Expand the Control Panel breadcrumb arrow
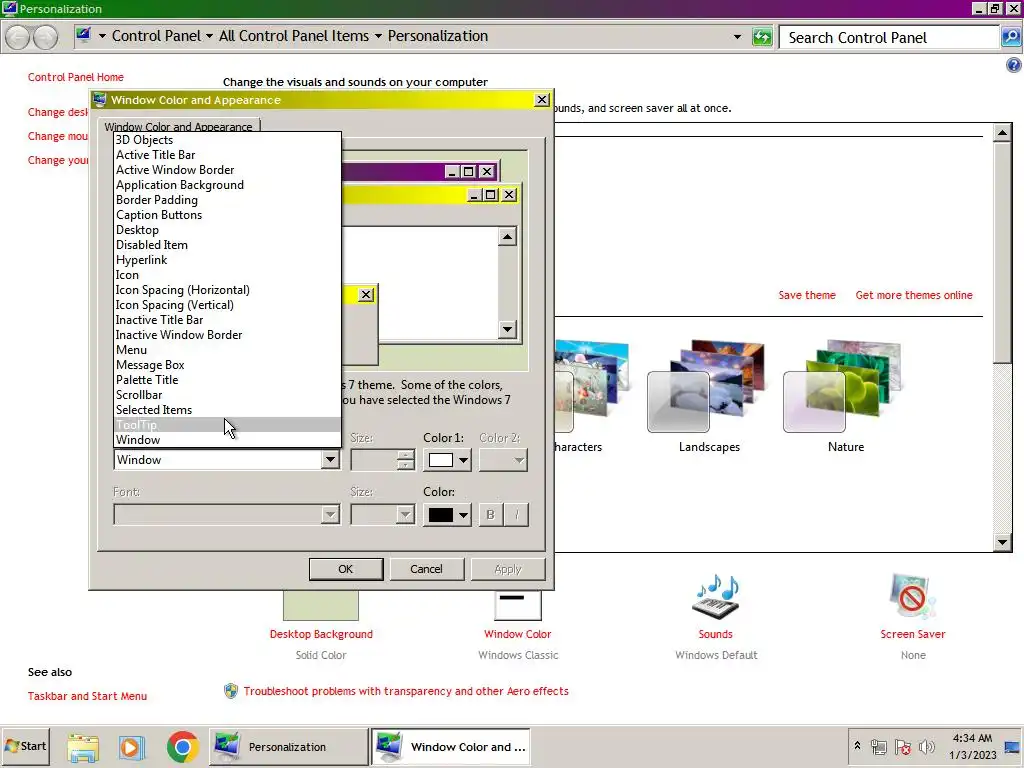 [209, 37]
